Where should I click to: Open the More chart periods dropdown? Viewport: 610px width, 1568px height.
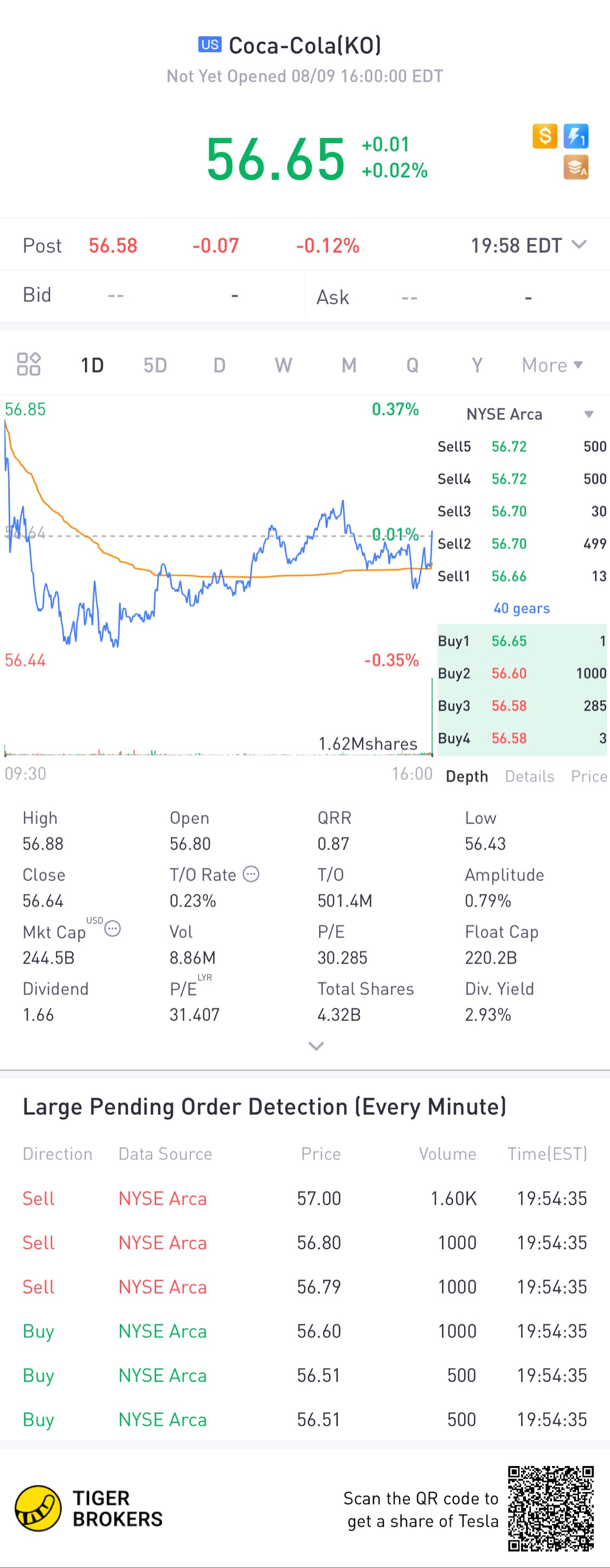[x=551, y=365]
